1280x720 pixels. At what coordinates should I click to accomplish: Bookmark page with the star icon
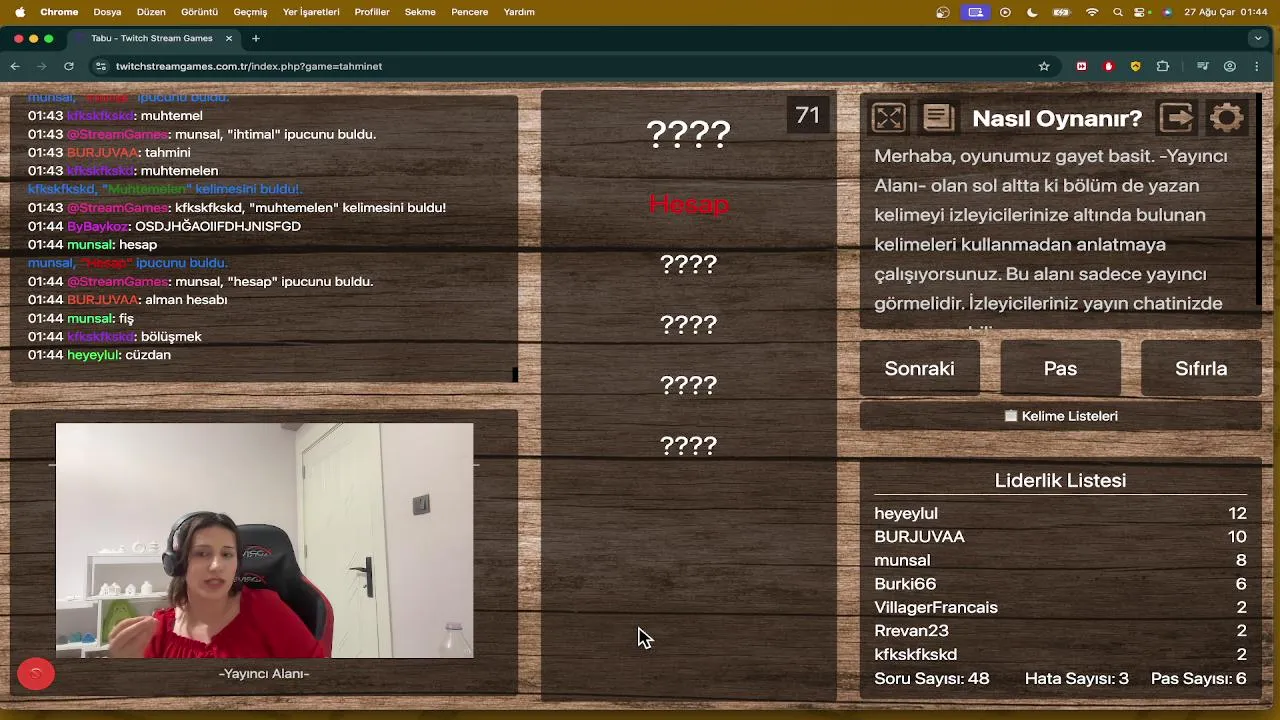pyautogui.click(x=1044, y=66)
